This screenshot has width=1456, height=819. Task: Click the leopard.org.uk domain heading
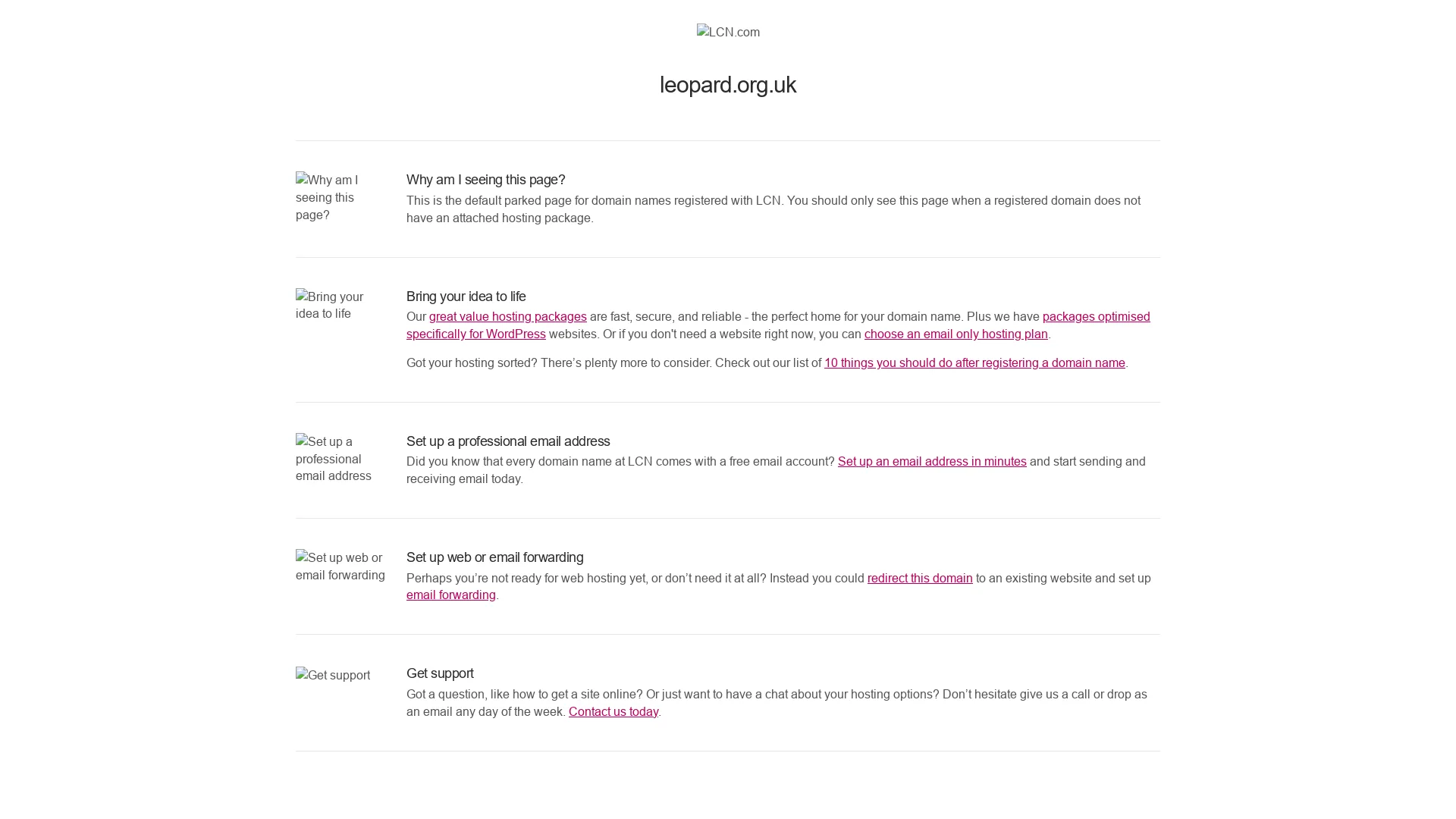[x=728, y=85]
